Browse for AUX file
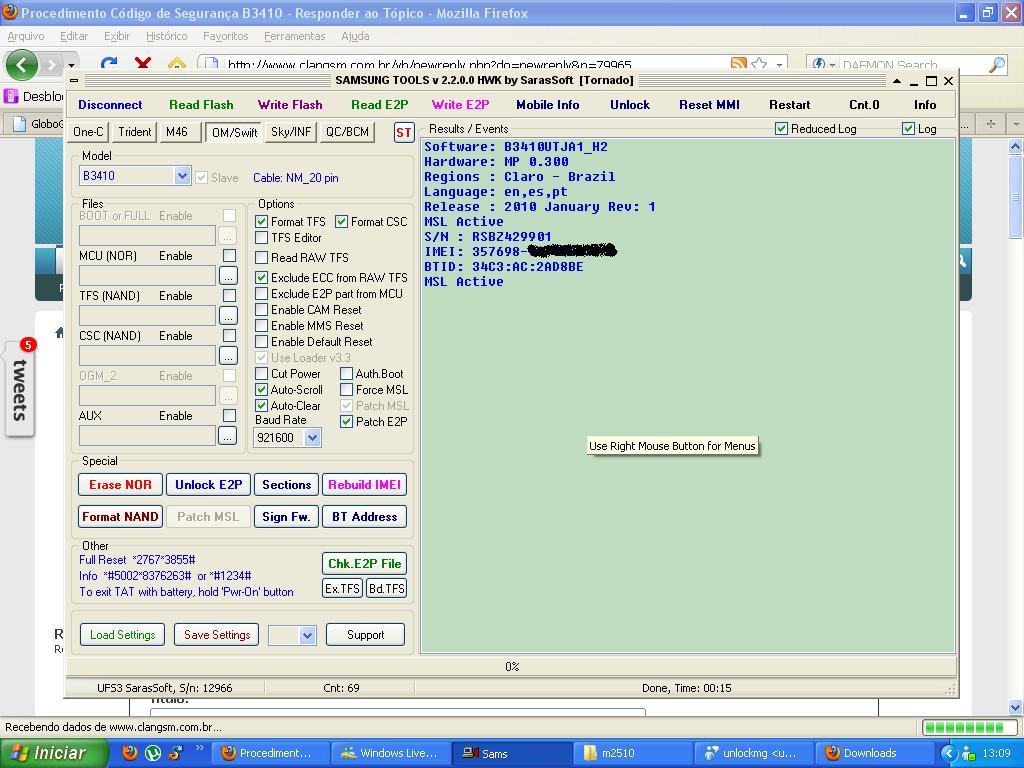This screenshot has height=768, width=1024. click(x=227, y=436)
